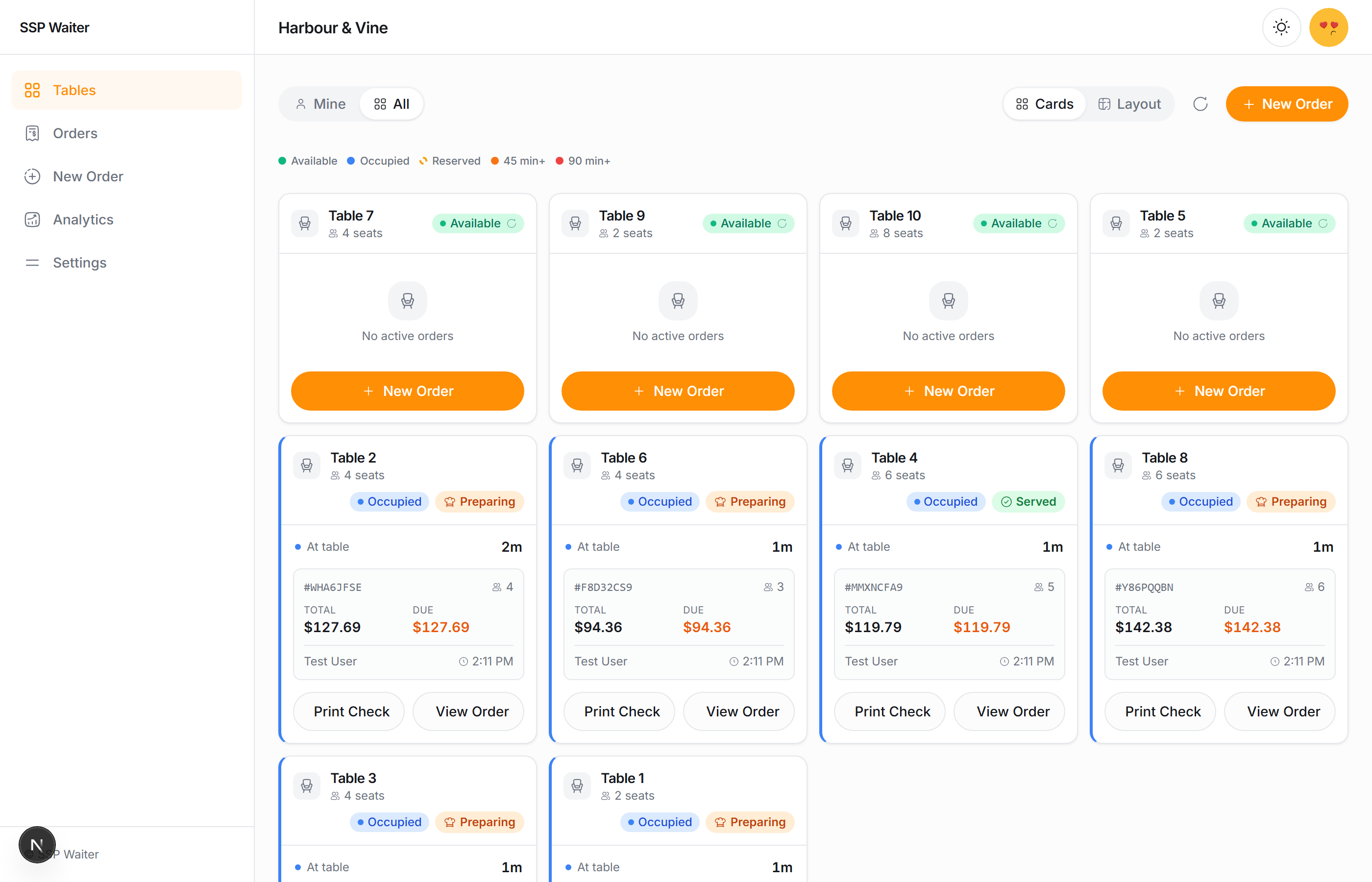The height and width of the screenshot is (882, 1372).
Task: Start New Order on Table 10
Action: 948,391
